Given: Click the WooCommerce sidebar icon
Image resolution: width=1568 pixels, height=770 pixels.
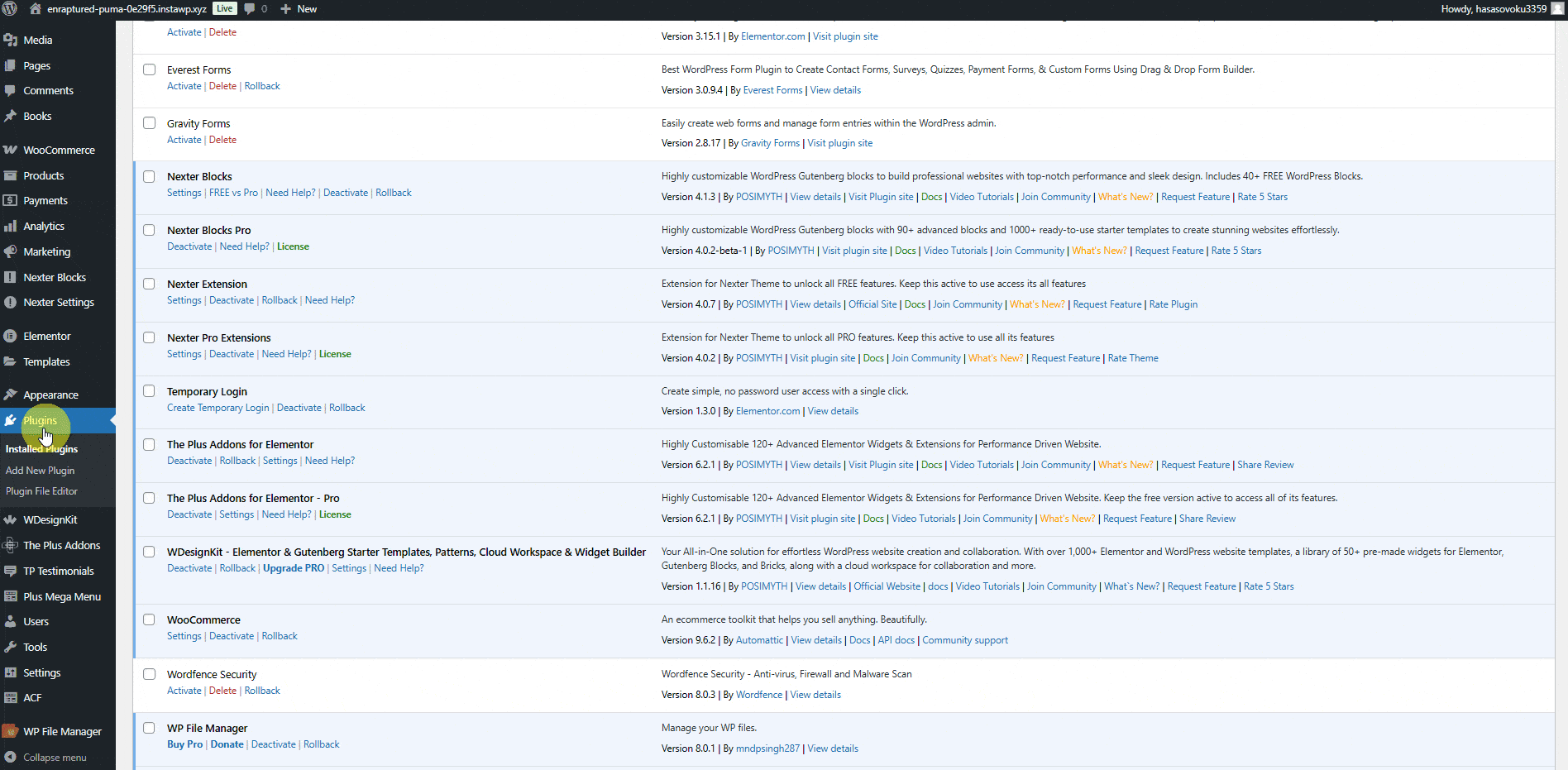Looking at the screenshot, I should (10, 150).
